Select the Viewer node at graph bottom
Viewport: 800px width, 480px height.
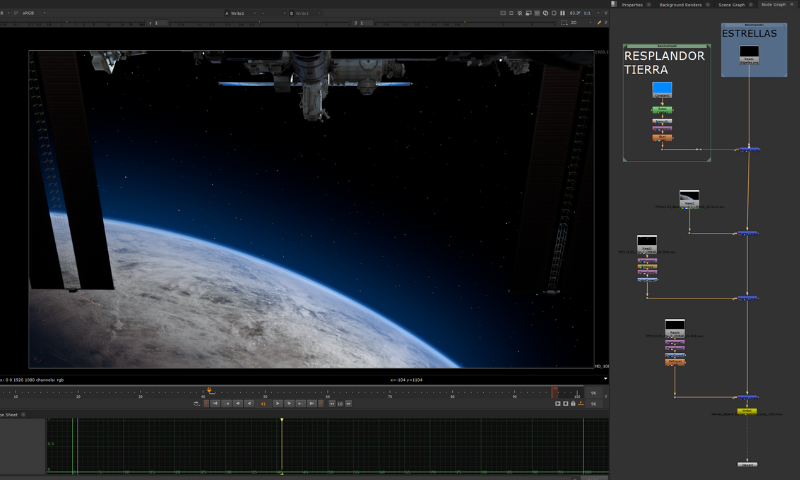pyautogui.click(x=747, y=464)
